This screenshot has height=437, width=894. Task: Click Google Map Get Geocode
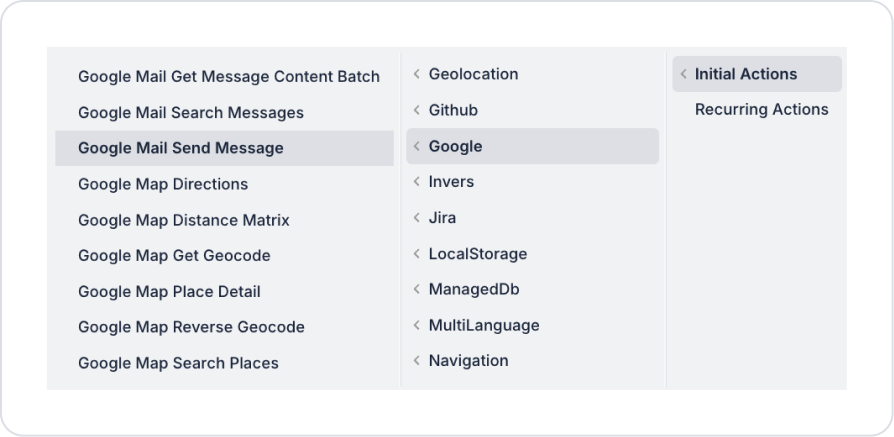click(x=173, y=256)
